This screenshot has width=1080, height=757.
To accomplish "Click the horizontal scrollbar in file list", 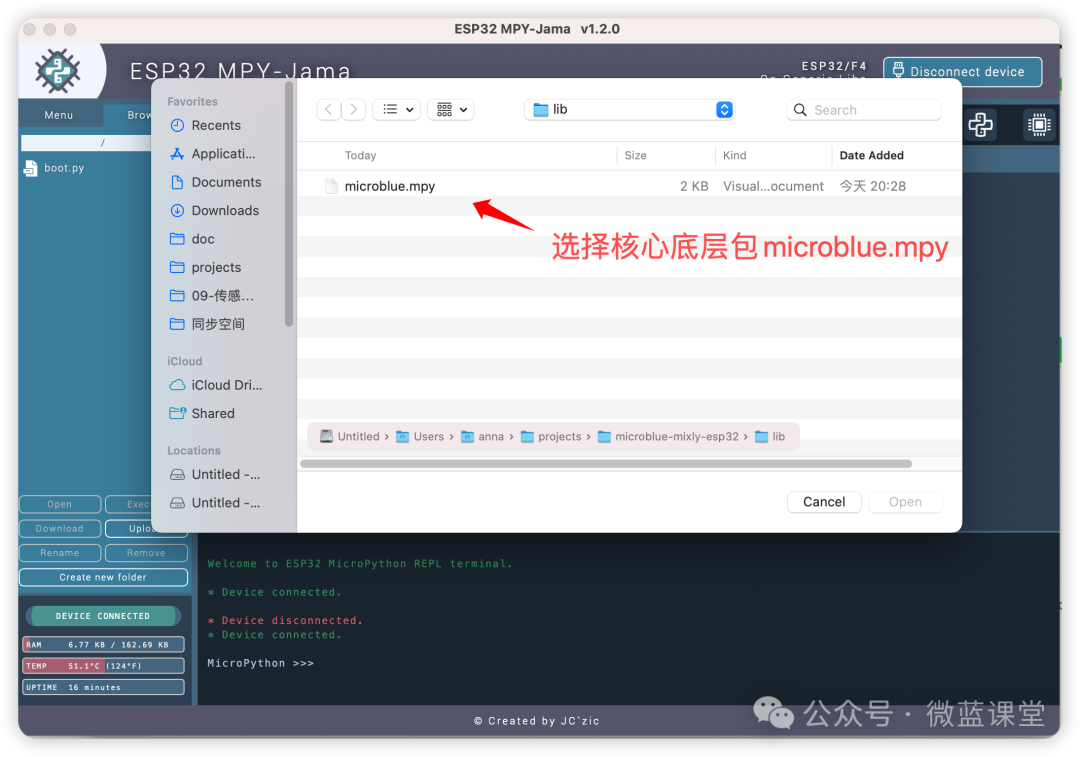I will 606,464.
